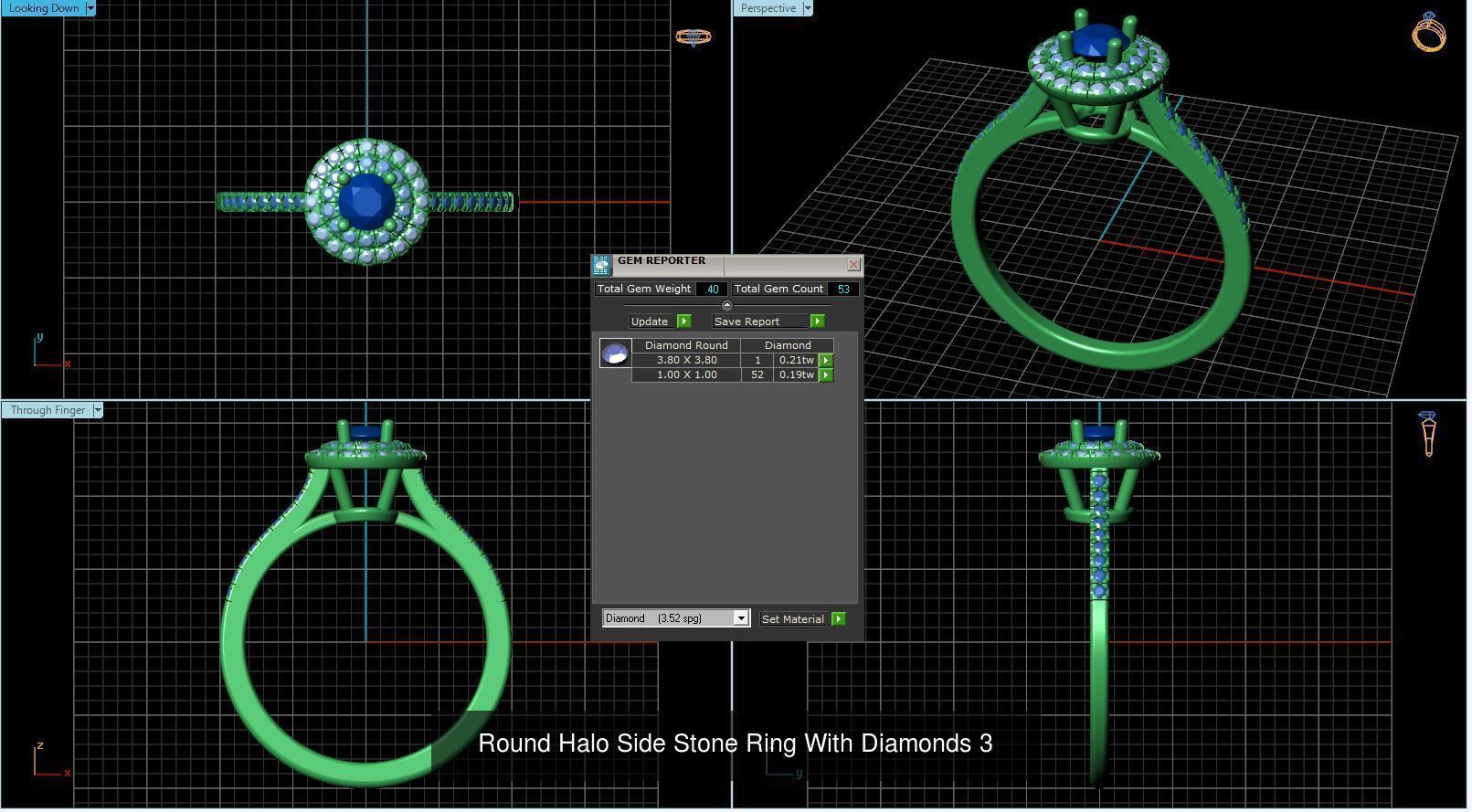This screenshot has width=1472, height=812.
Task: Click the Through Finger viewport label
Action: [x=48, y=410]
